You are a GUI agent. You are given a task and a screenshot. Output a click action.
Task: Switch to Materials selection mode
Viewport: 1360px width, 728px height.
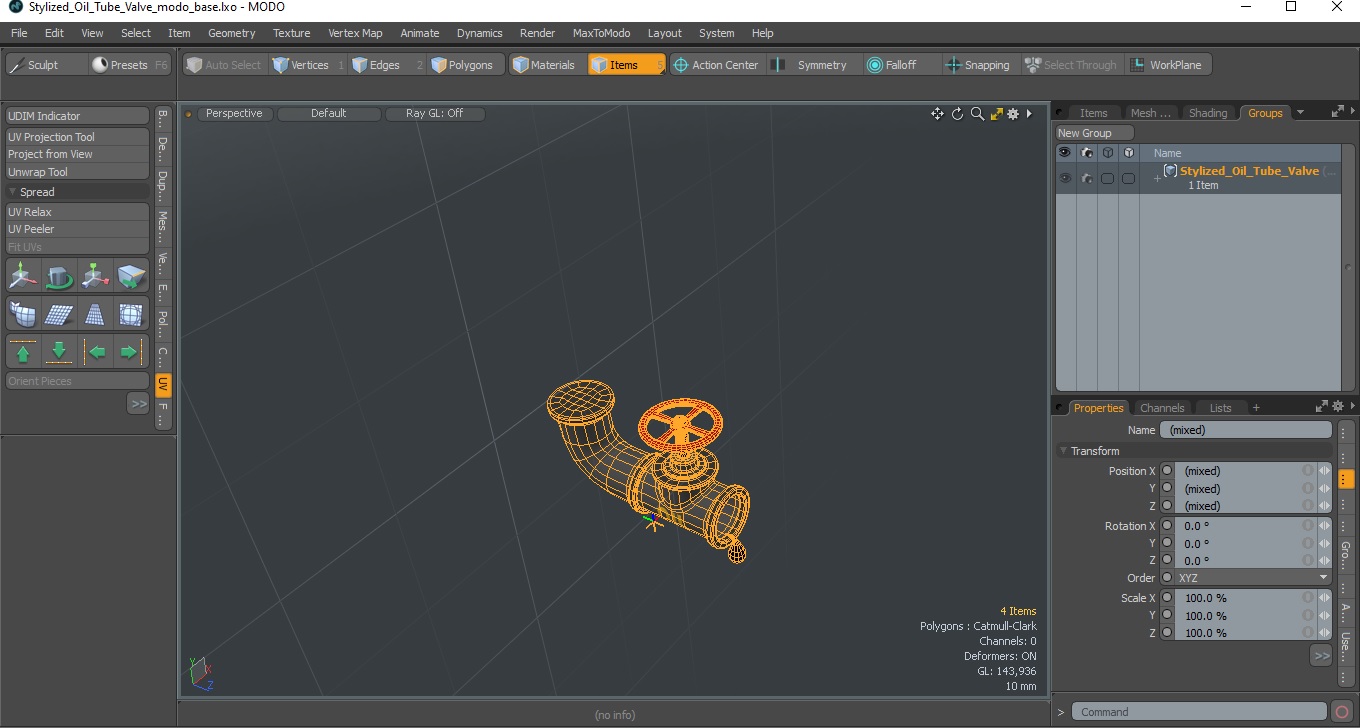tap(548, 65)
